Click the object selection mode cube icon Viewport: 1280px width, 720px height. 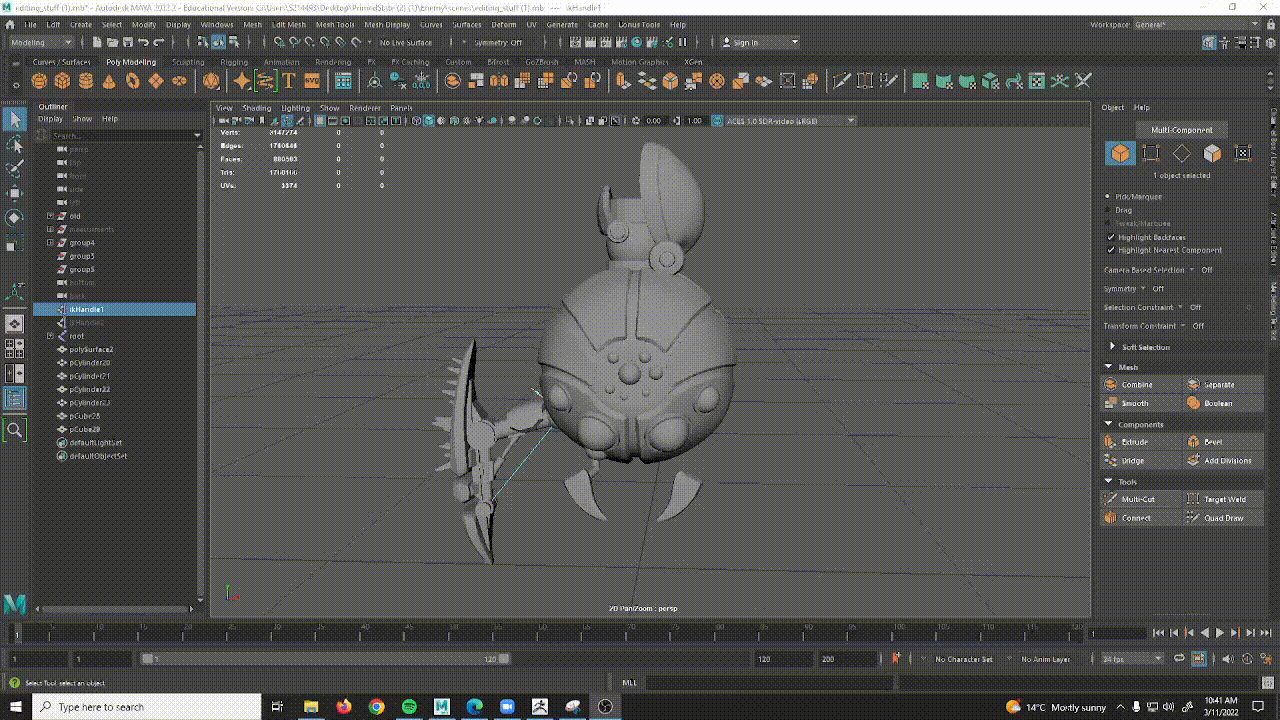[x=1120, y=153]
